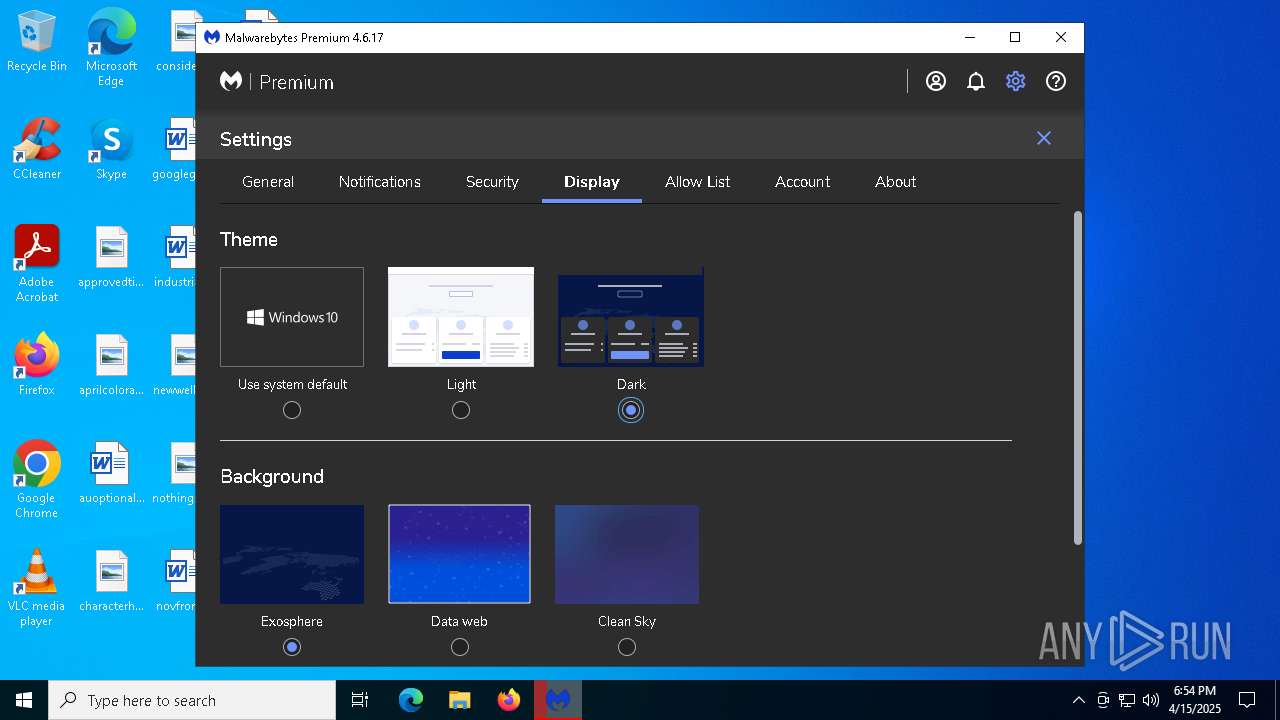Select the aprilcolora... image file on desktop
The width and height of the screenshot is (1280, 720).
tap(111, 366)
